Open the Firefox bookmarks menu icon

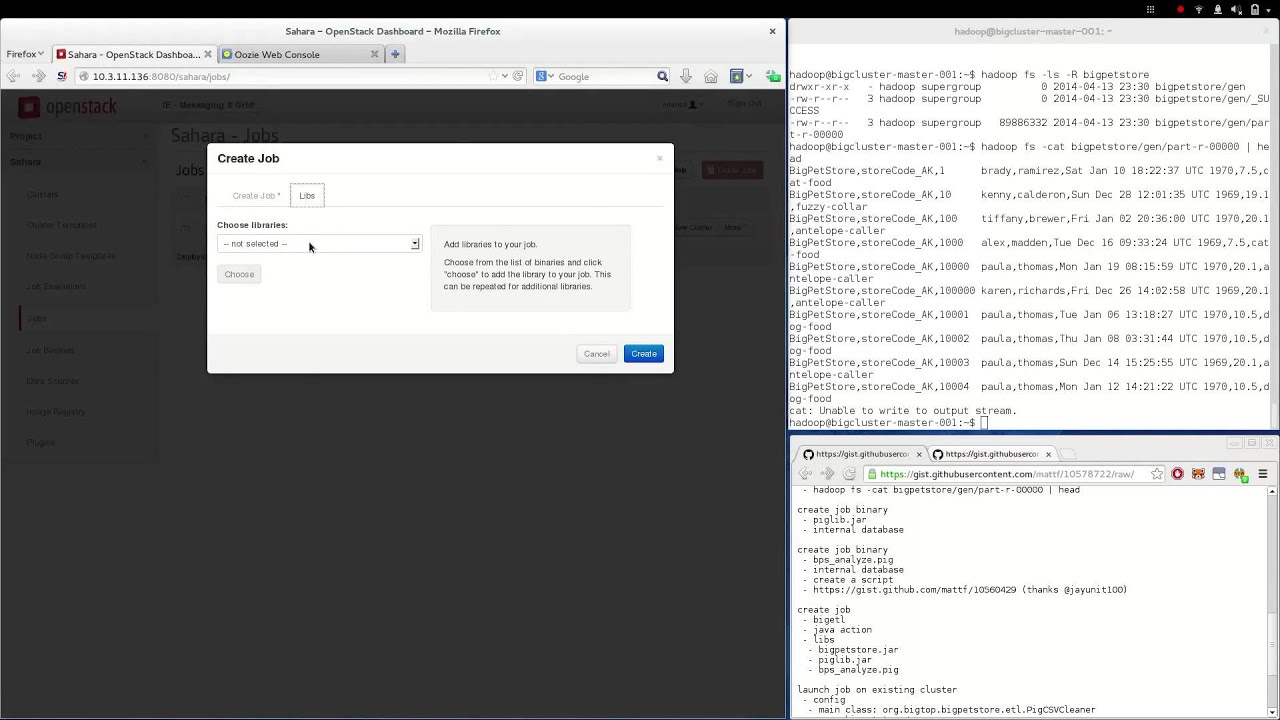[738, 76]
